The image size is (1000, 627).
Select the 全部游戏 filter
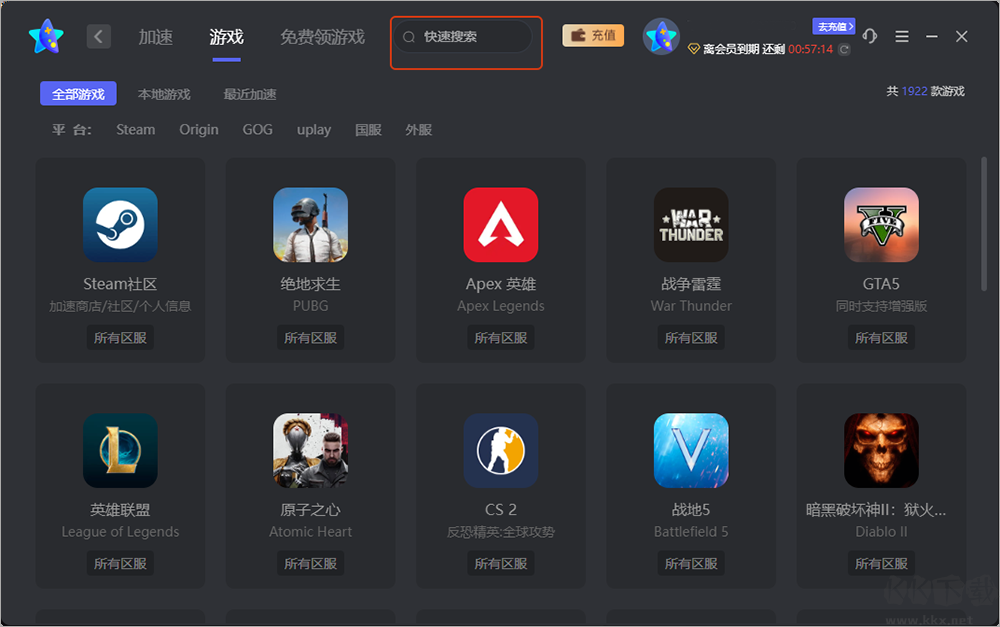(x=78, y=94)
